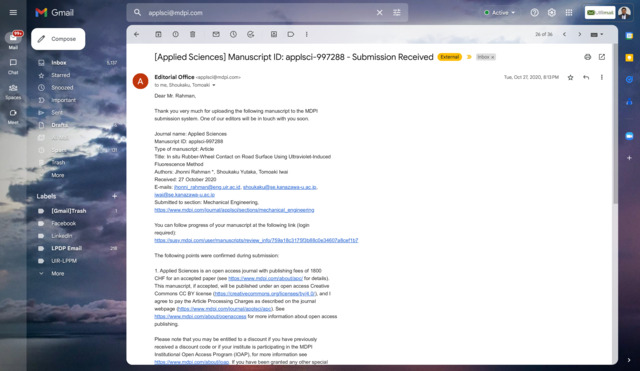Screen dimensions: 640x371
Task: Open Spaces in the left rail
Action: click(x=13, y=91)
